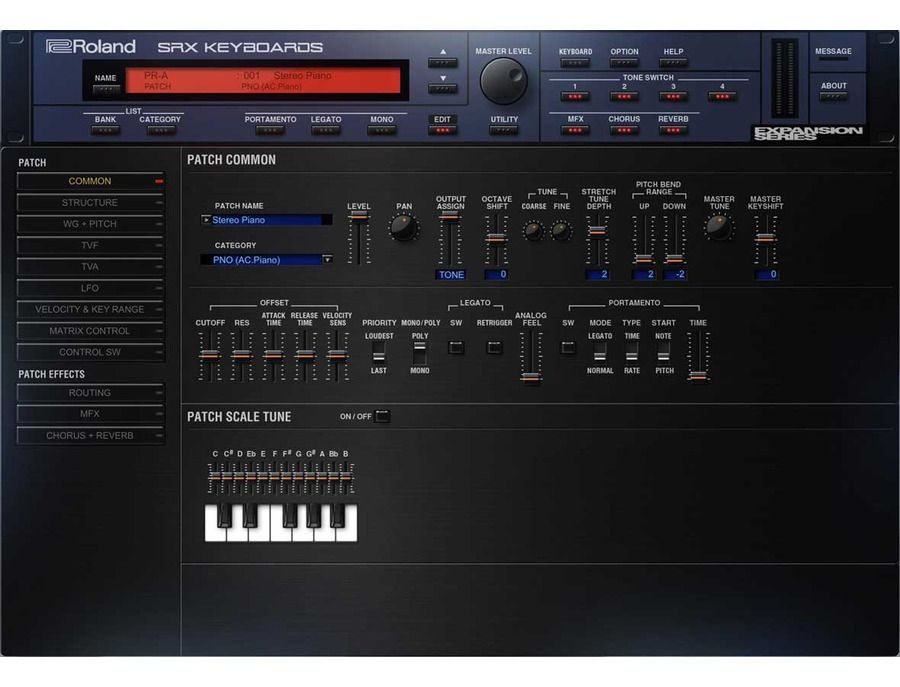Image resolution: width=900 pixels, height=687 pixels.
Task: Toggle Tone Switch 3
Action: (x=673, y=96)
